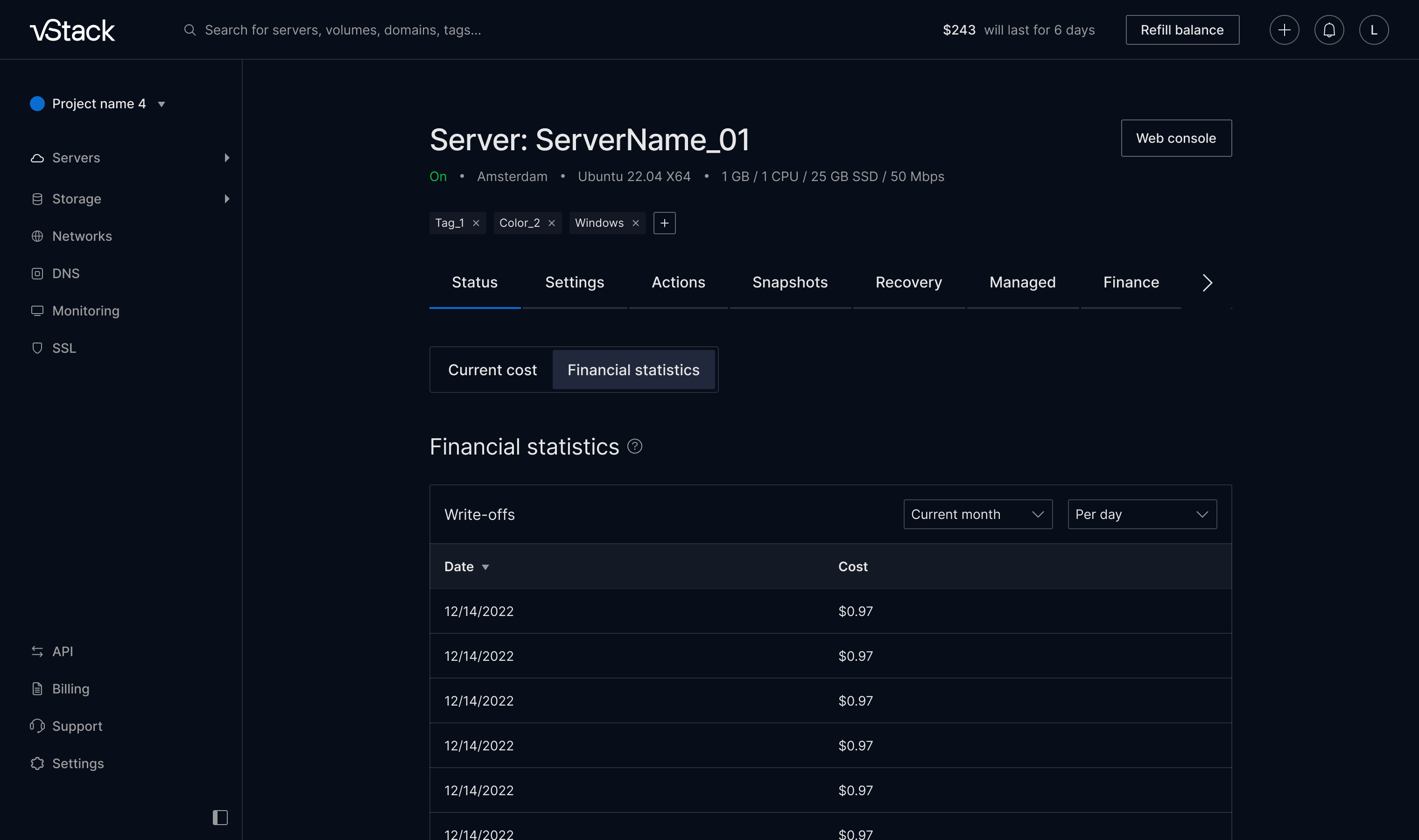
Task: Click the Ubuntu 22.04 X64 text
Action: [x=634, y=176]
